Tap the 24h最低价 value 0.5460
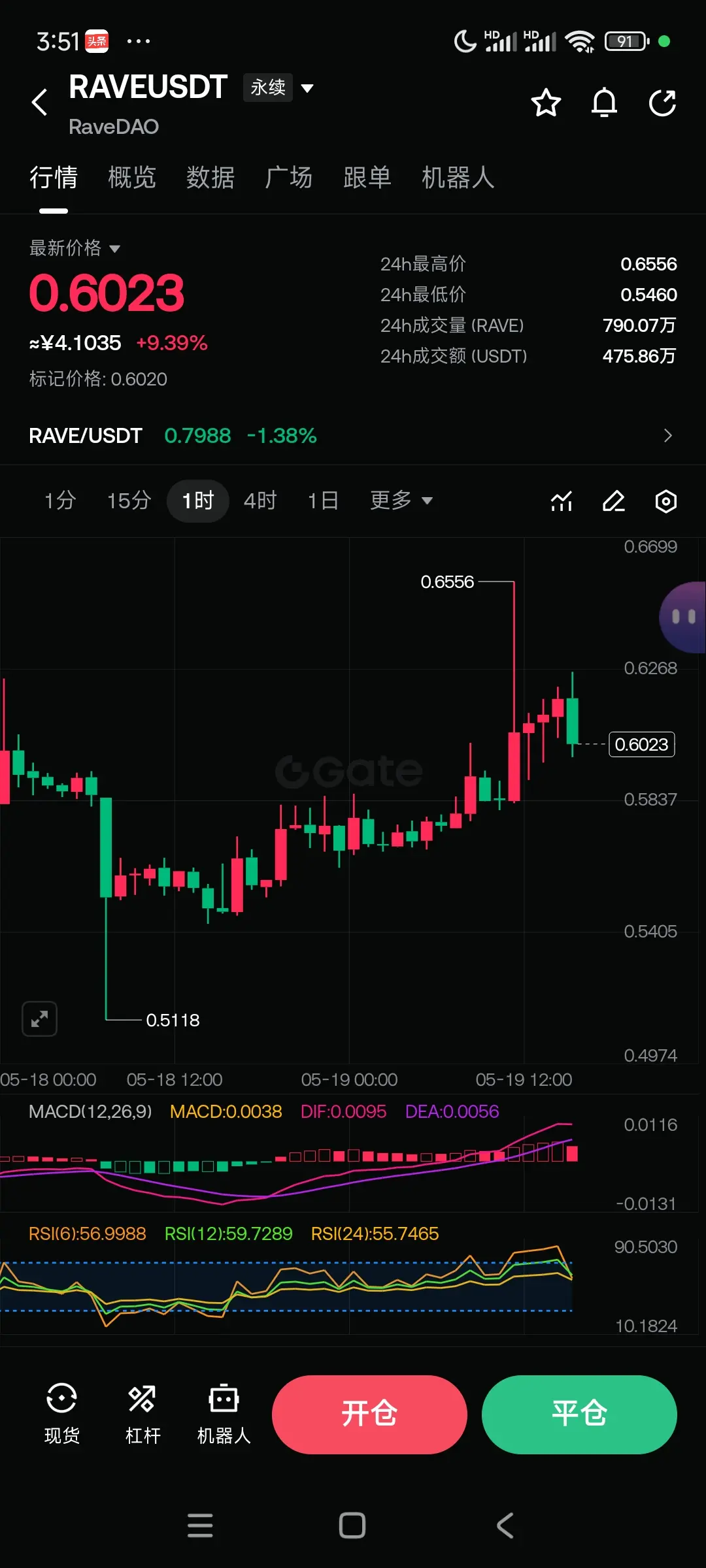The width and height of the screenshot is (706, 1568). [x=648, y=295]
